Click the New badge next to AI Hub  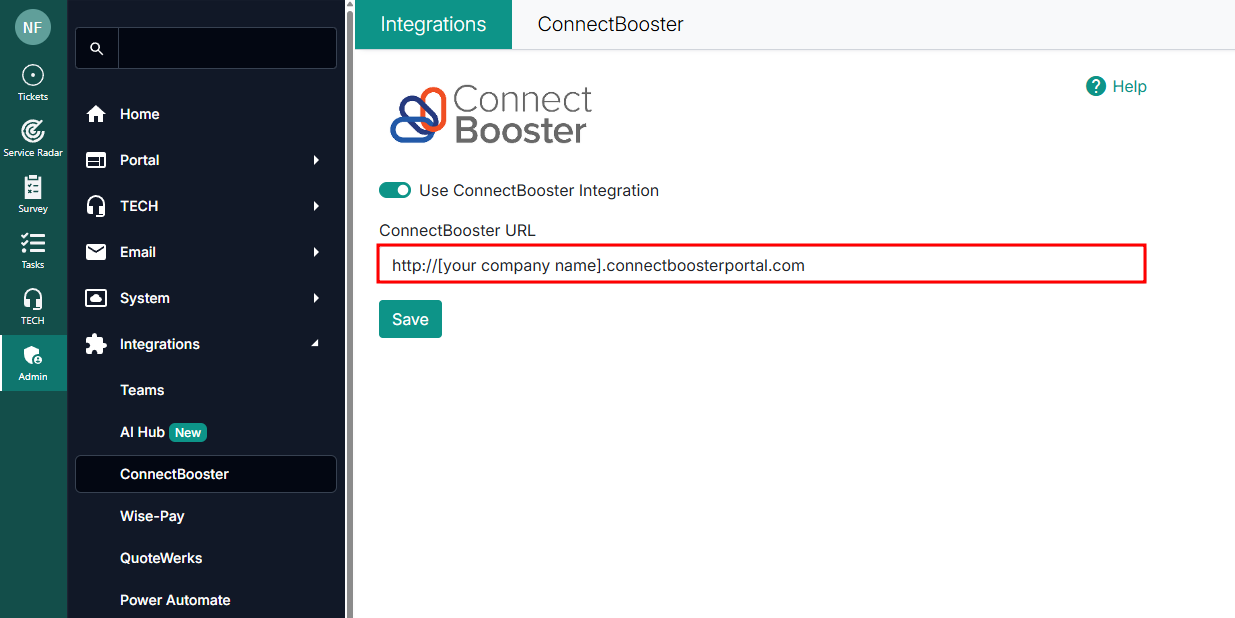[188, 433]
